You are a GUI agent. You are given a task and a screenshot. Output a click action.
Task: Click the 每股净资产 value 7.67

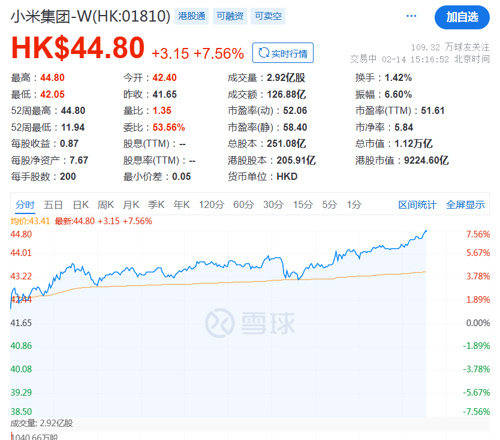click(79, 160)
